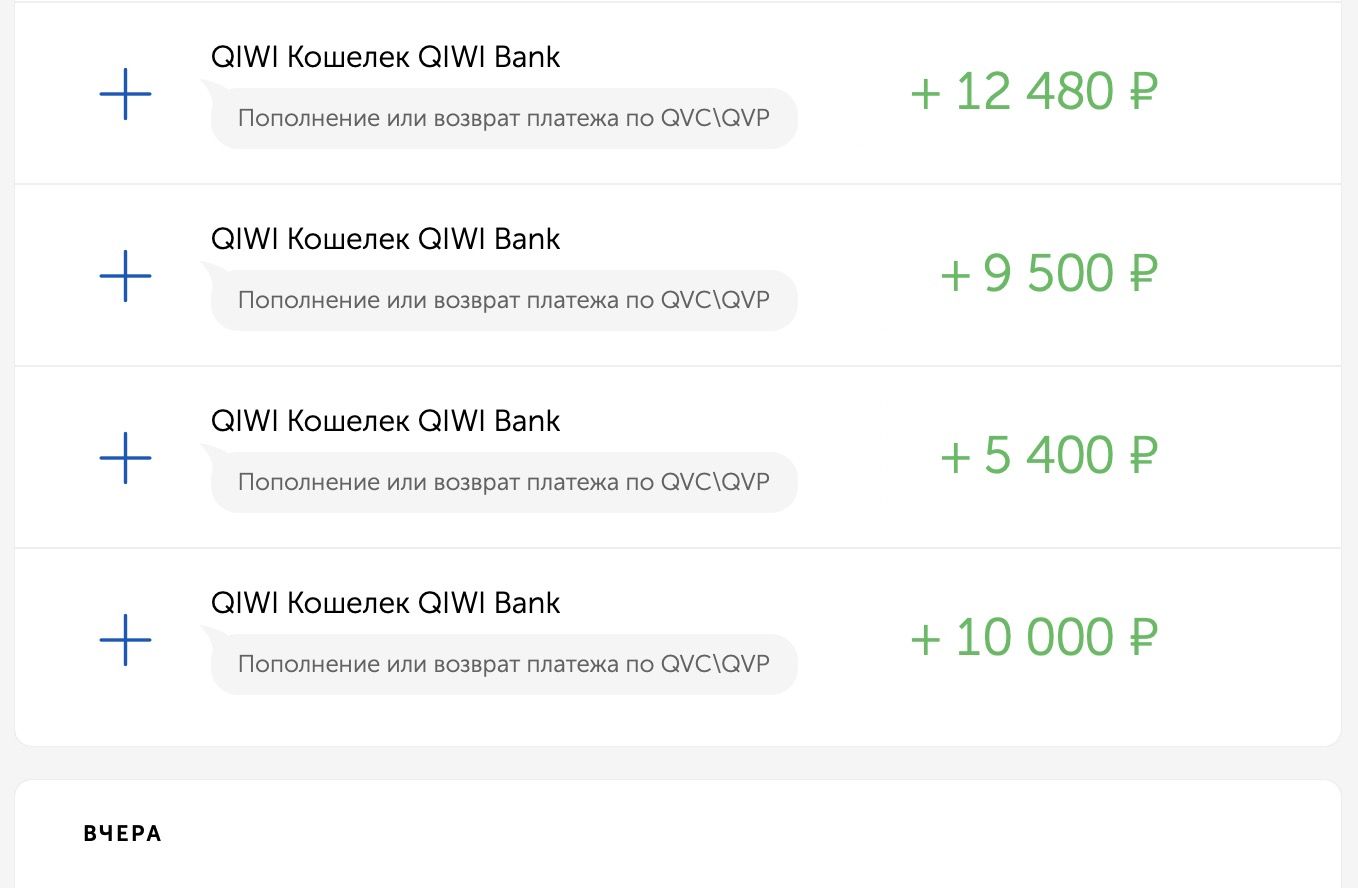Select the + 10 000 ₽ amount
The height and width of the screenshot is (888, 1358).
pos(1033,639)
